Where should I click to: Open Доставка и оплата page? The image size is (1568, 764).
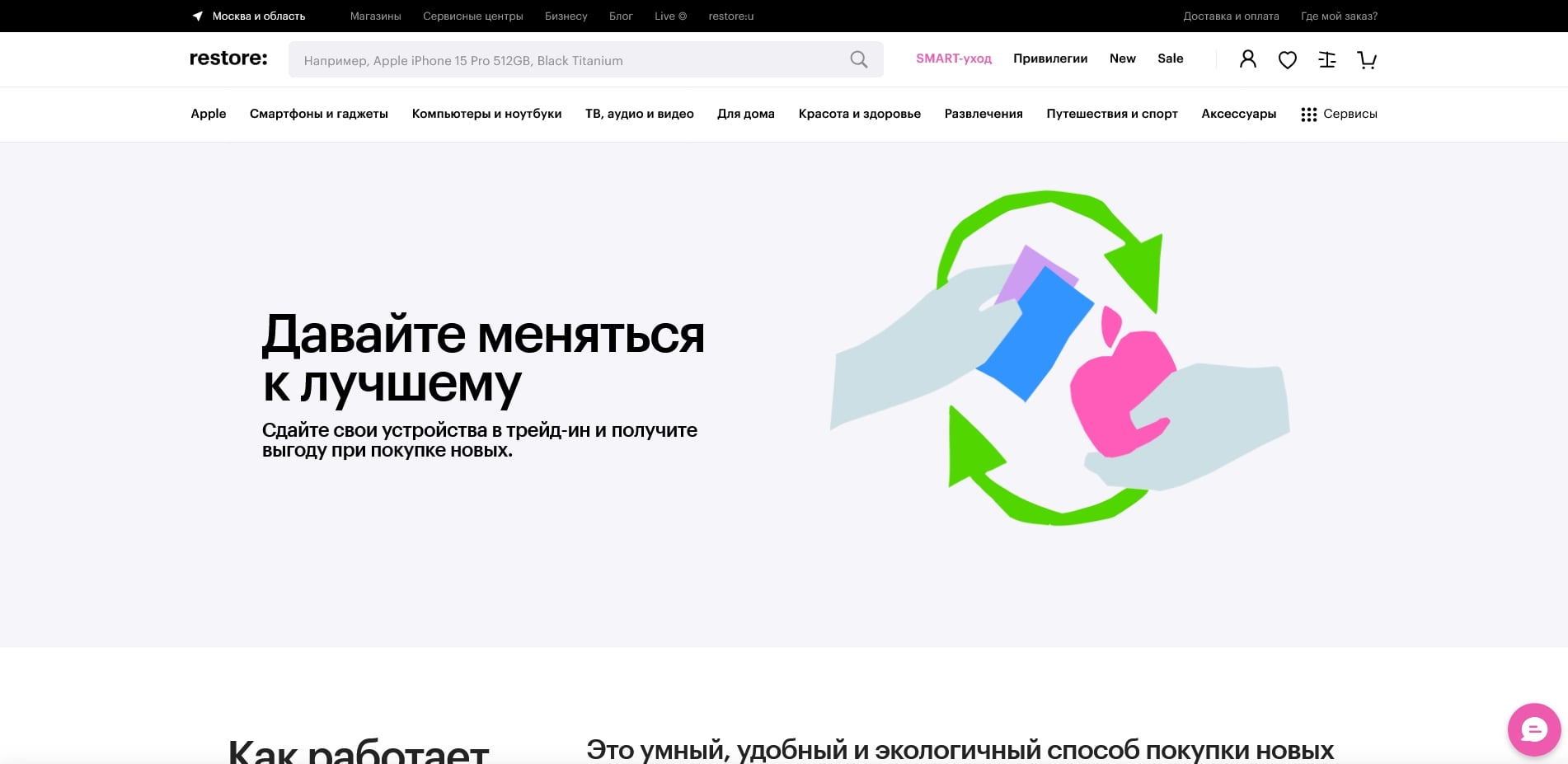[x=1231, y=16]
